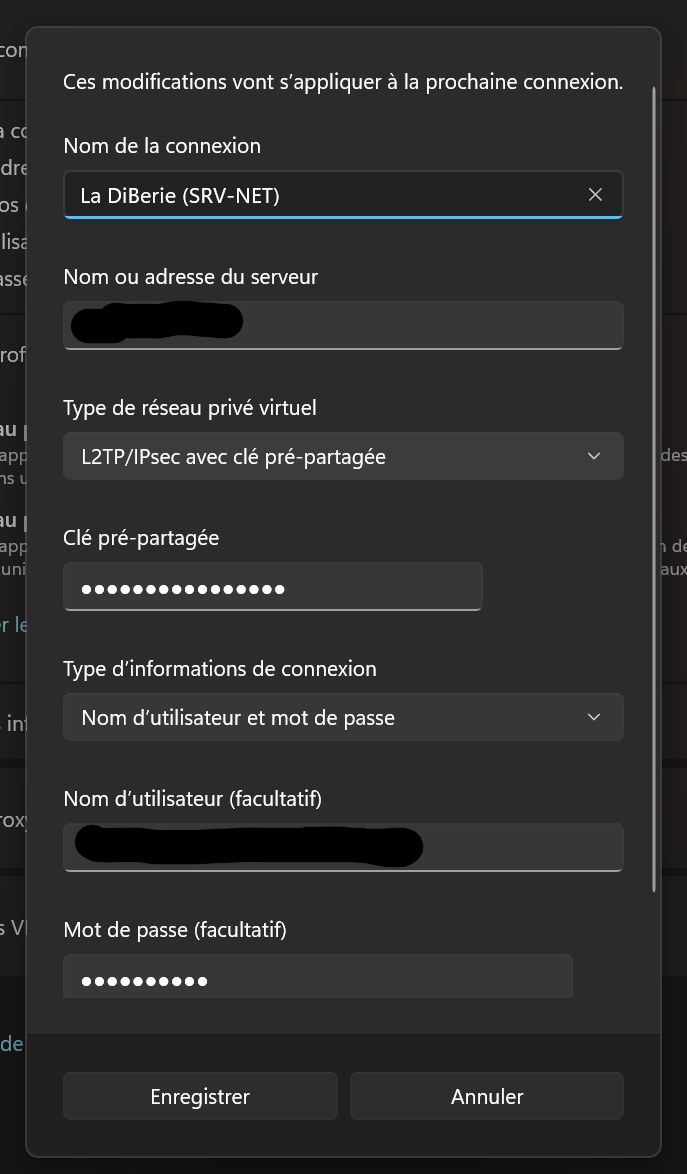Screen dimensions: 687x1174
Task: Click the chevron arrow of the VPN type dropdown
Action: 594,456
